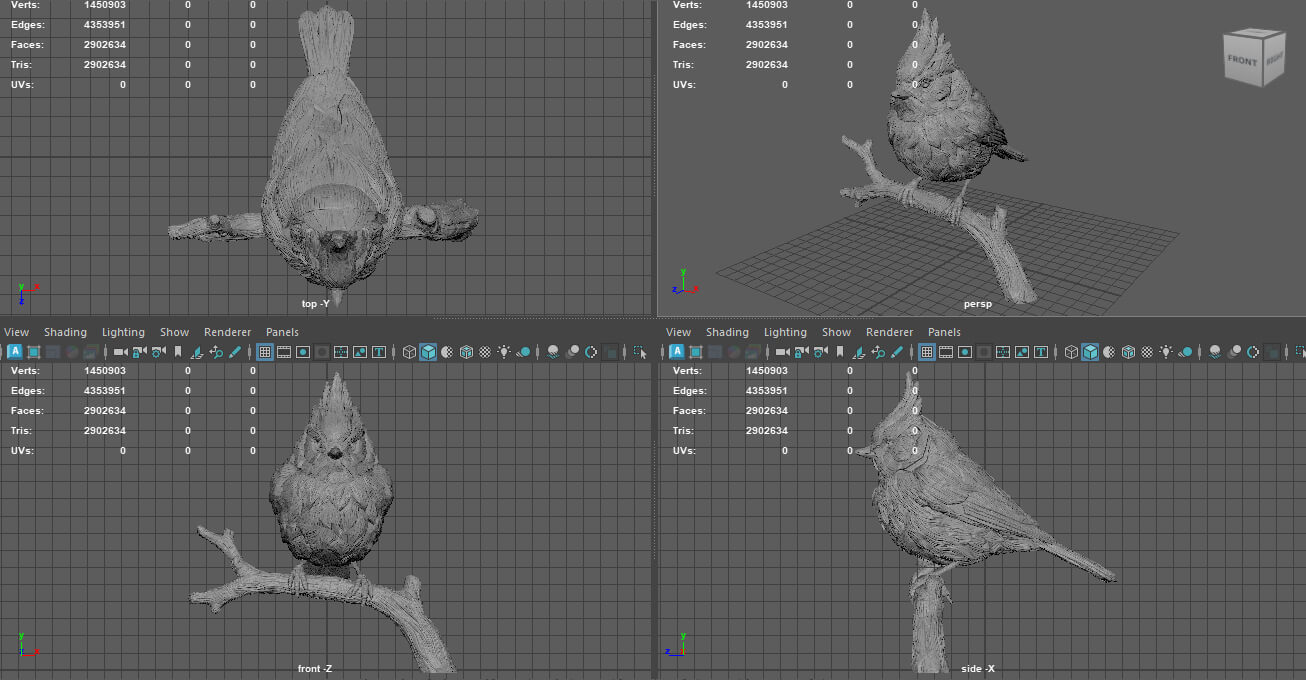
Task: Click 'persp' camera label in perspective view
Action: point(977,303)
